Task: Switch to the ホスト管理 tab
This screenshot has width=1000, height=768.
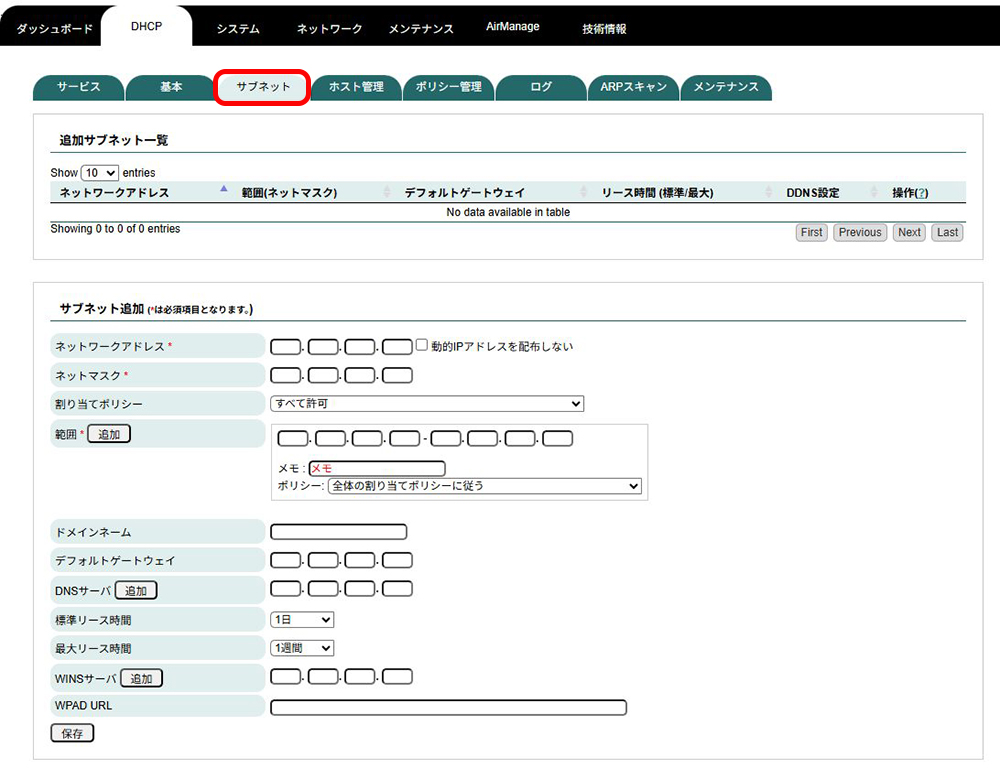Action: pos(356,87)
